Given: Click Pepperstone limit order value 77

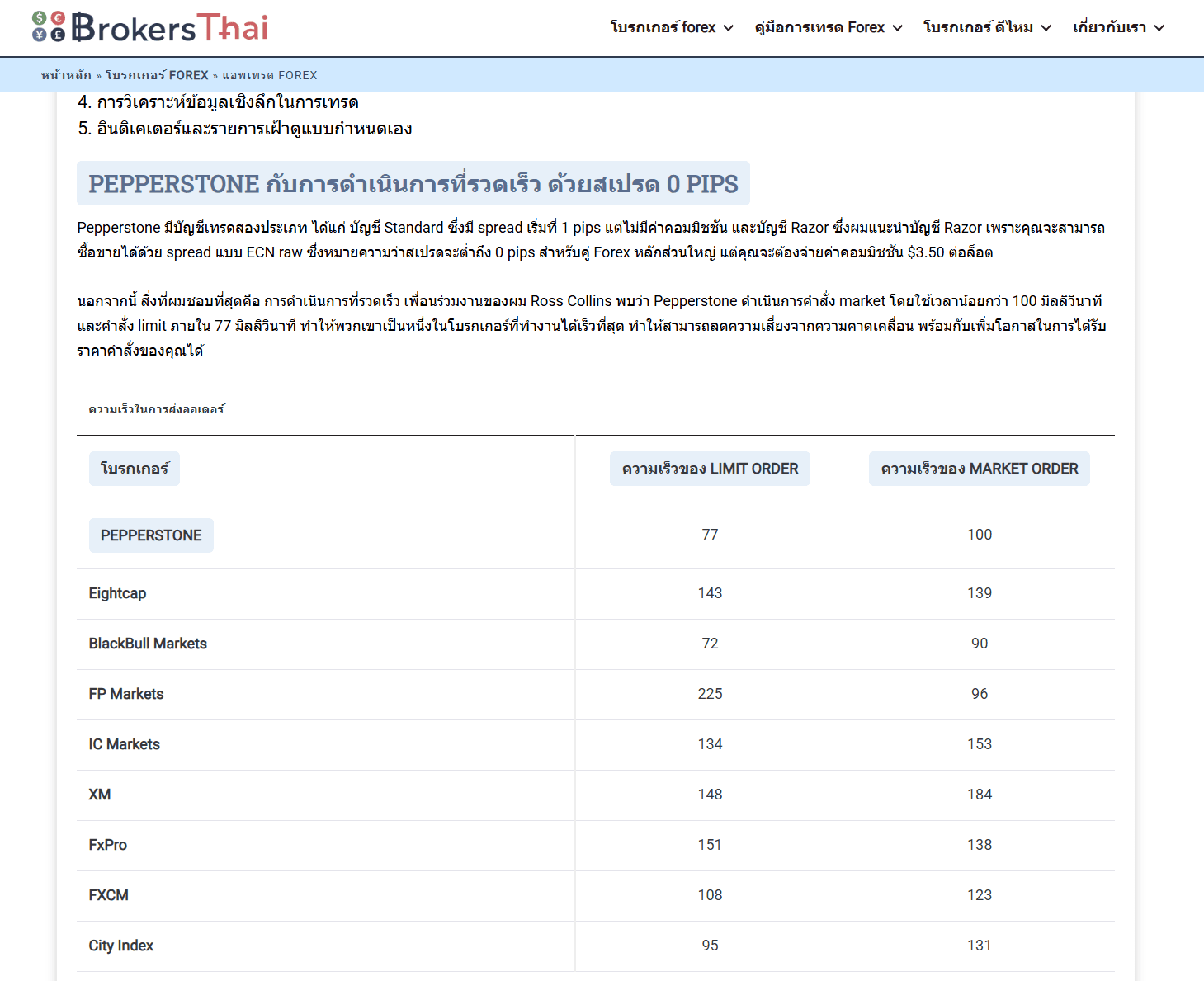Looking at the screenshot, I should [710, 535].
